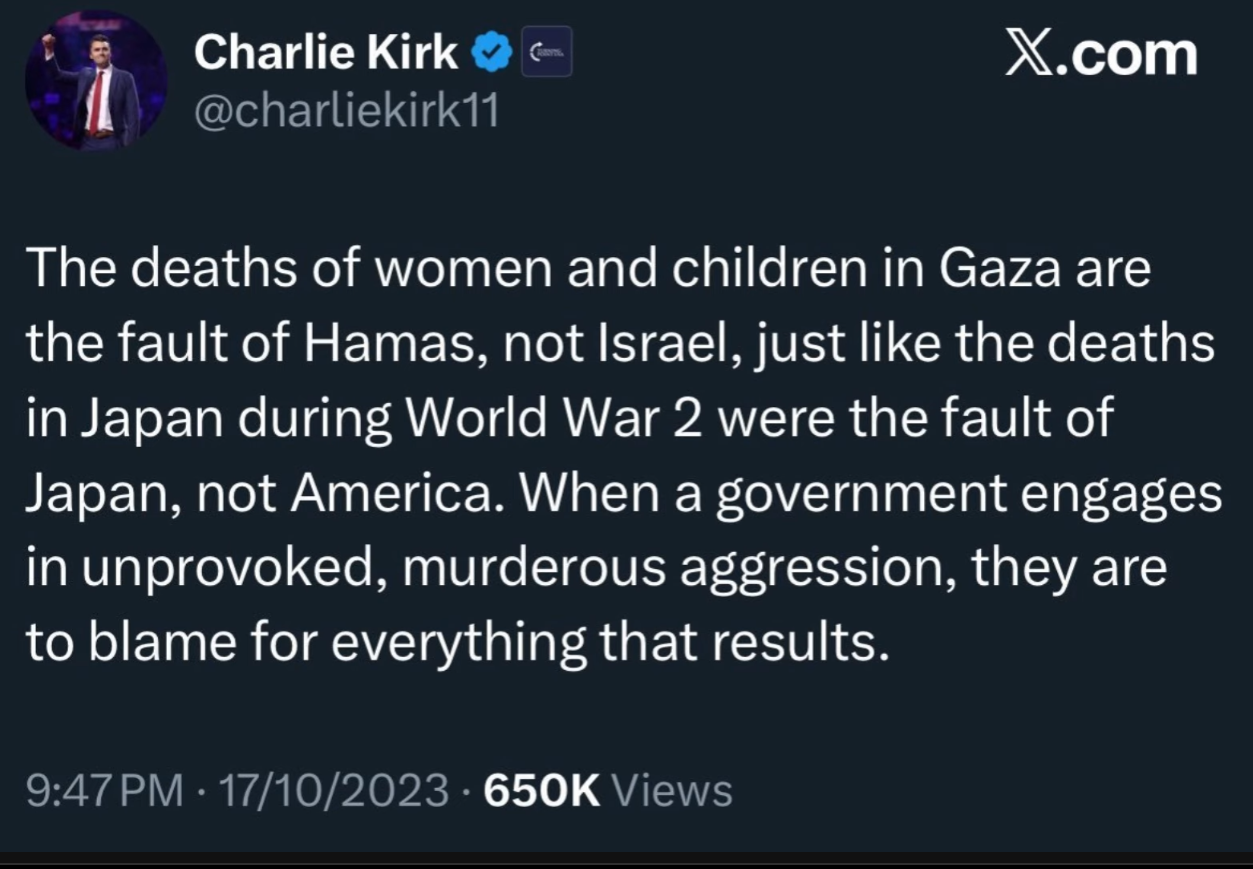Click the word everything in the tweet
The width and height of the screenshot is (1253, 869).
458,642
